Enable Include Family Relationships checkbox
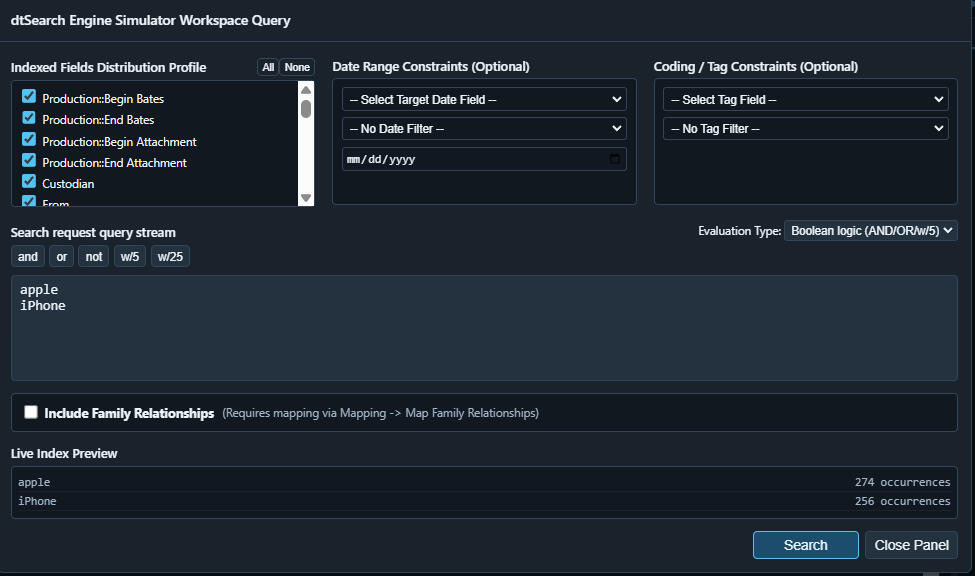 (30, 412)
